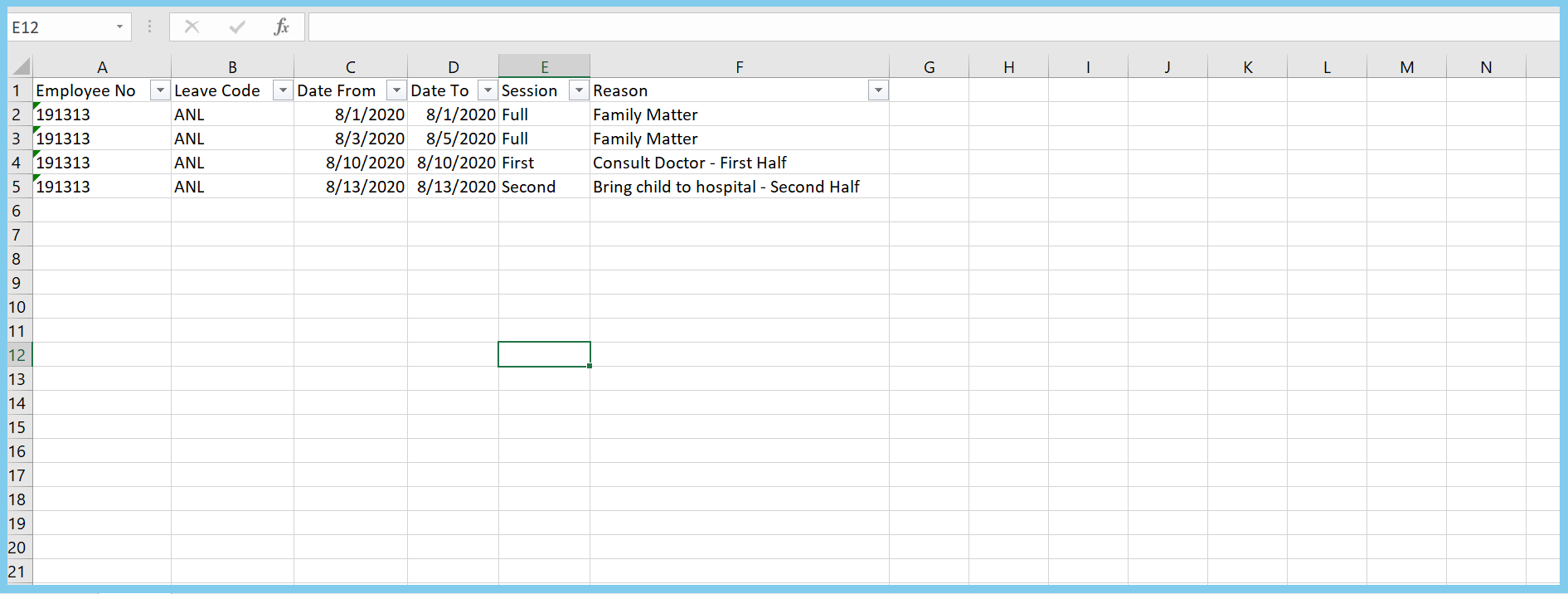Image resolution: width=1568 pixels, height=594 pixels.
Task: Click the Insert Function fx icon
Action: pyautogui.click(x=281, y=27)
